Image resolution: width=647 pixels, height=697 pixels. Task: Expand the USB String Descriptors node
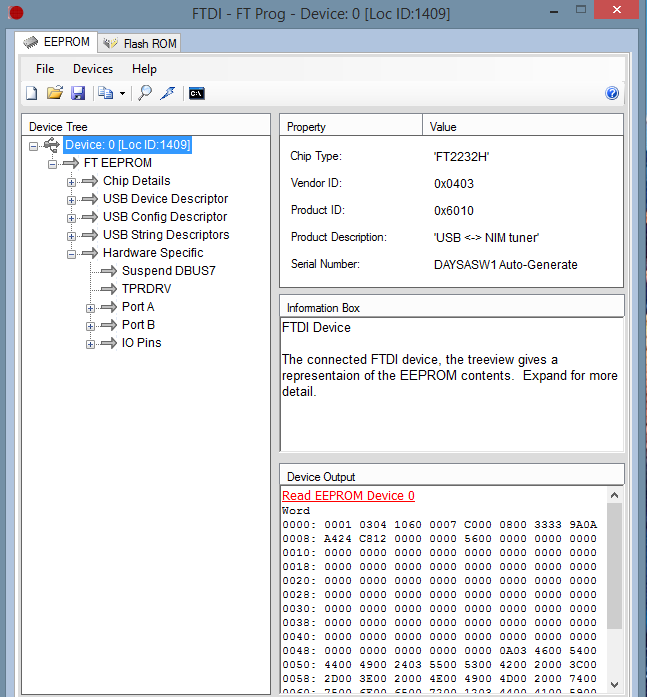point(71,236)
